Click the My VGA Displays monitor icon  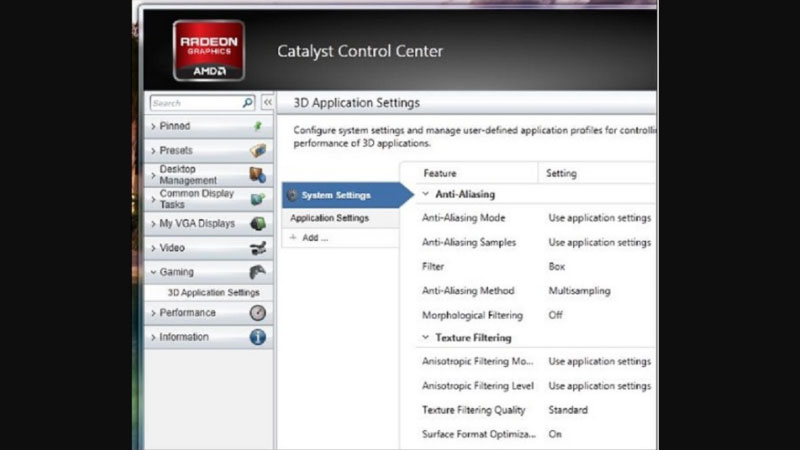tap(257, 224)
